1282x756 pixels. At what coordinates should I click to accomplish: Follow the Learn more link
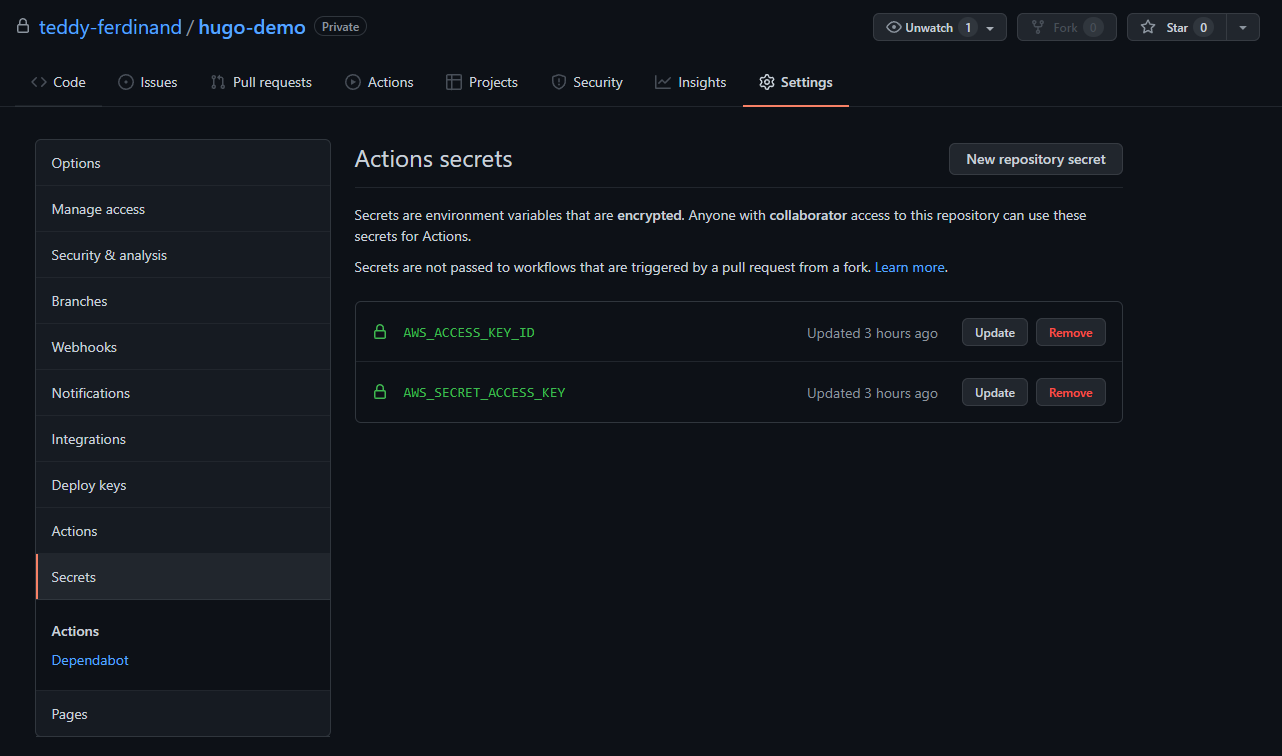(x=909, y=267)
